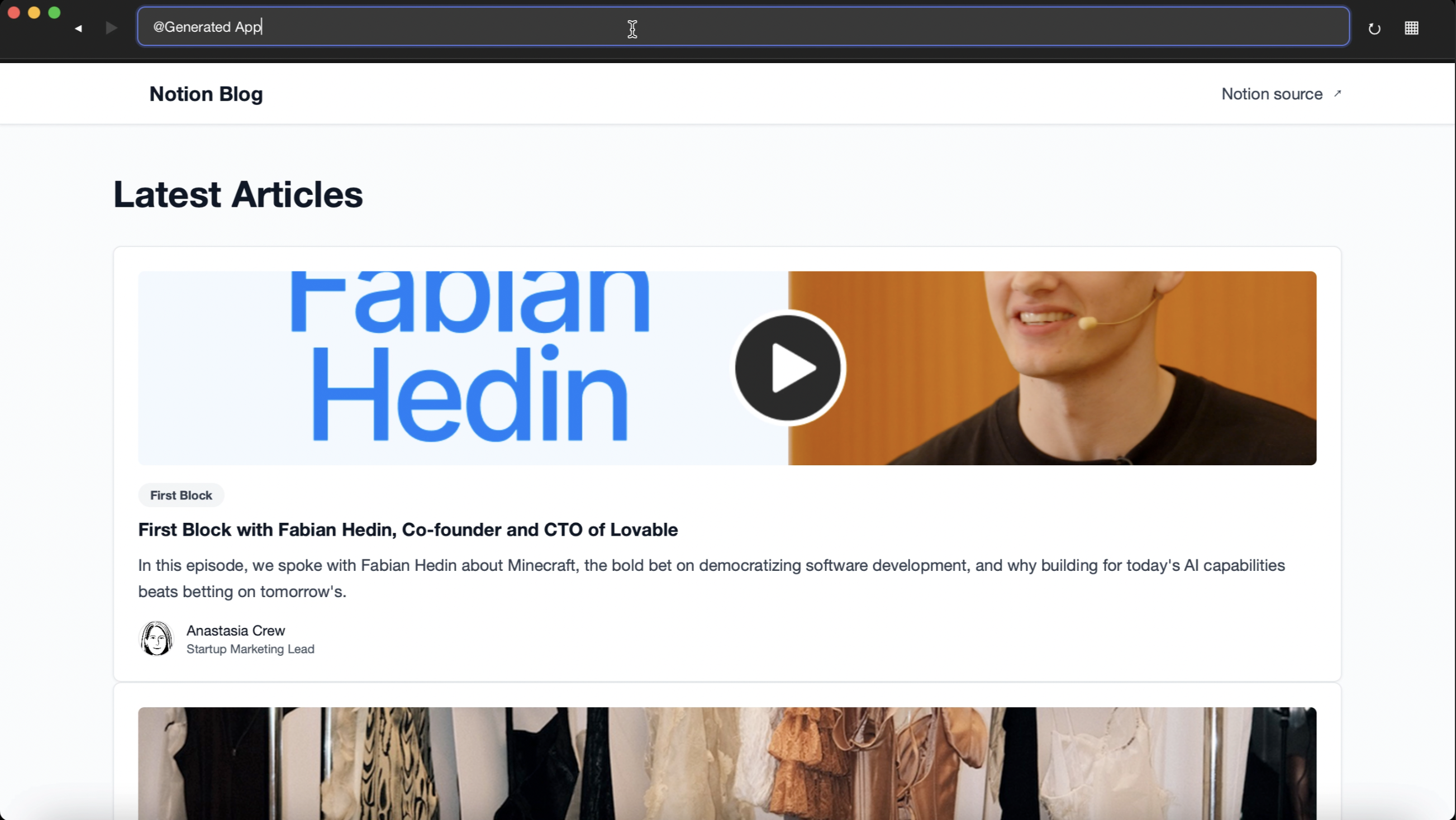This screenshot has width=1456, height=820.
Task: Play the Fabian Hedin video
Action: [787, 368]
